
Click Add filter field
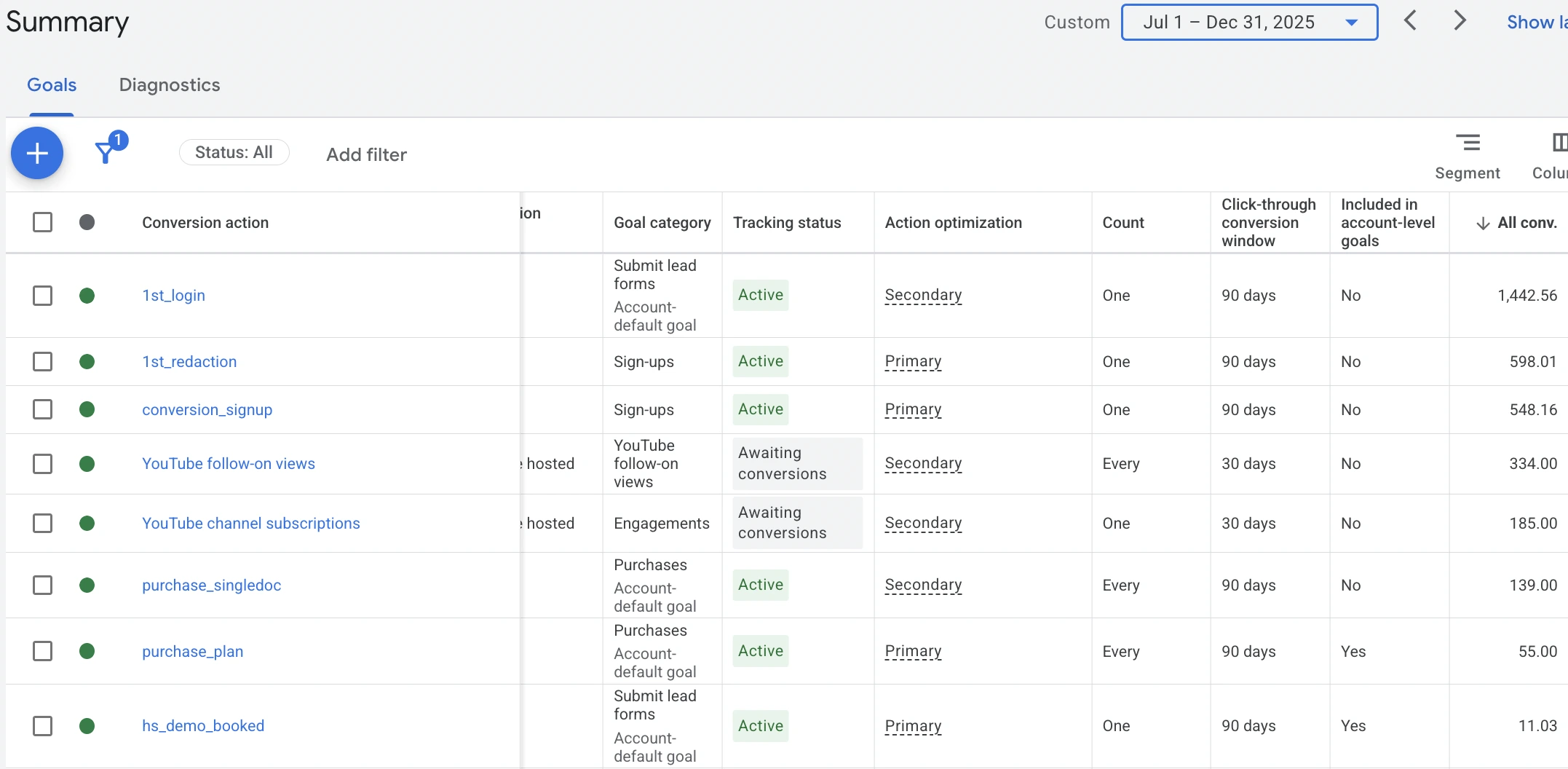pos(366,154)
